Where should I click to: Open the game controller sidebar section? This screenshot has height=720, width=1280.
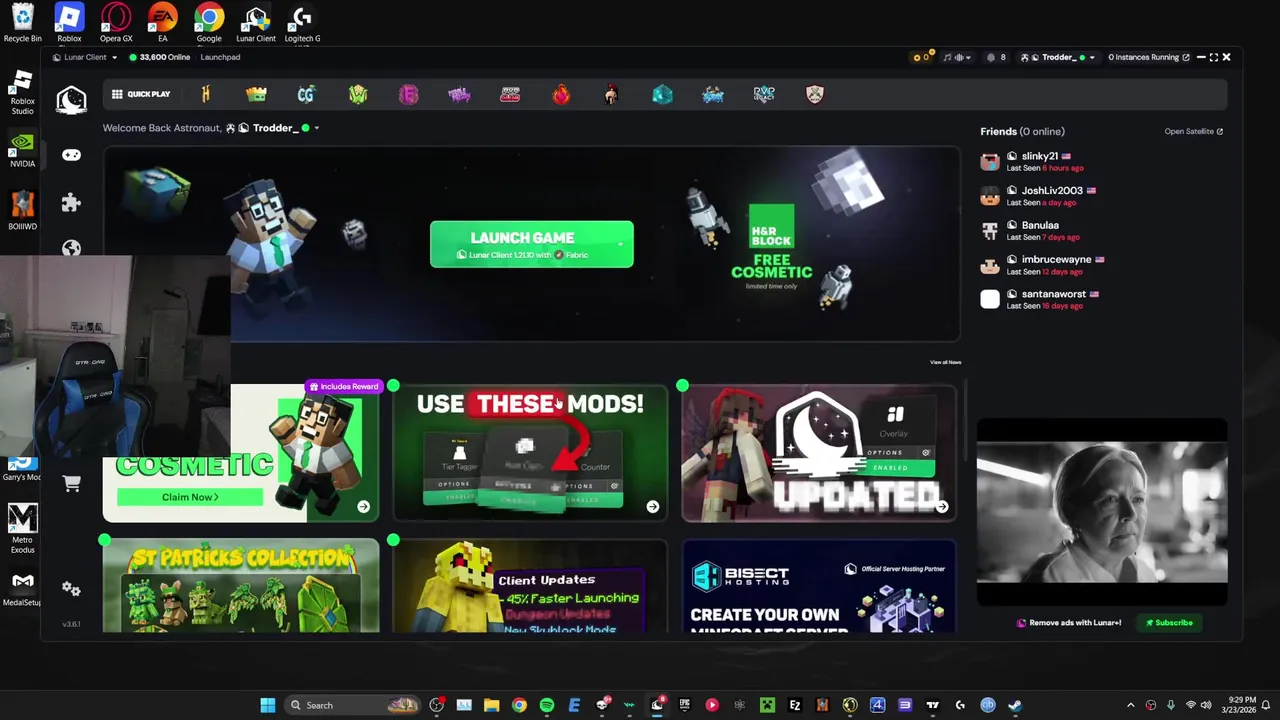click(x=71, y=155)
